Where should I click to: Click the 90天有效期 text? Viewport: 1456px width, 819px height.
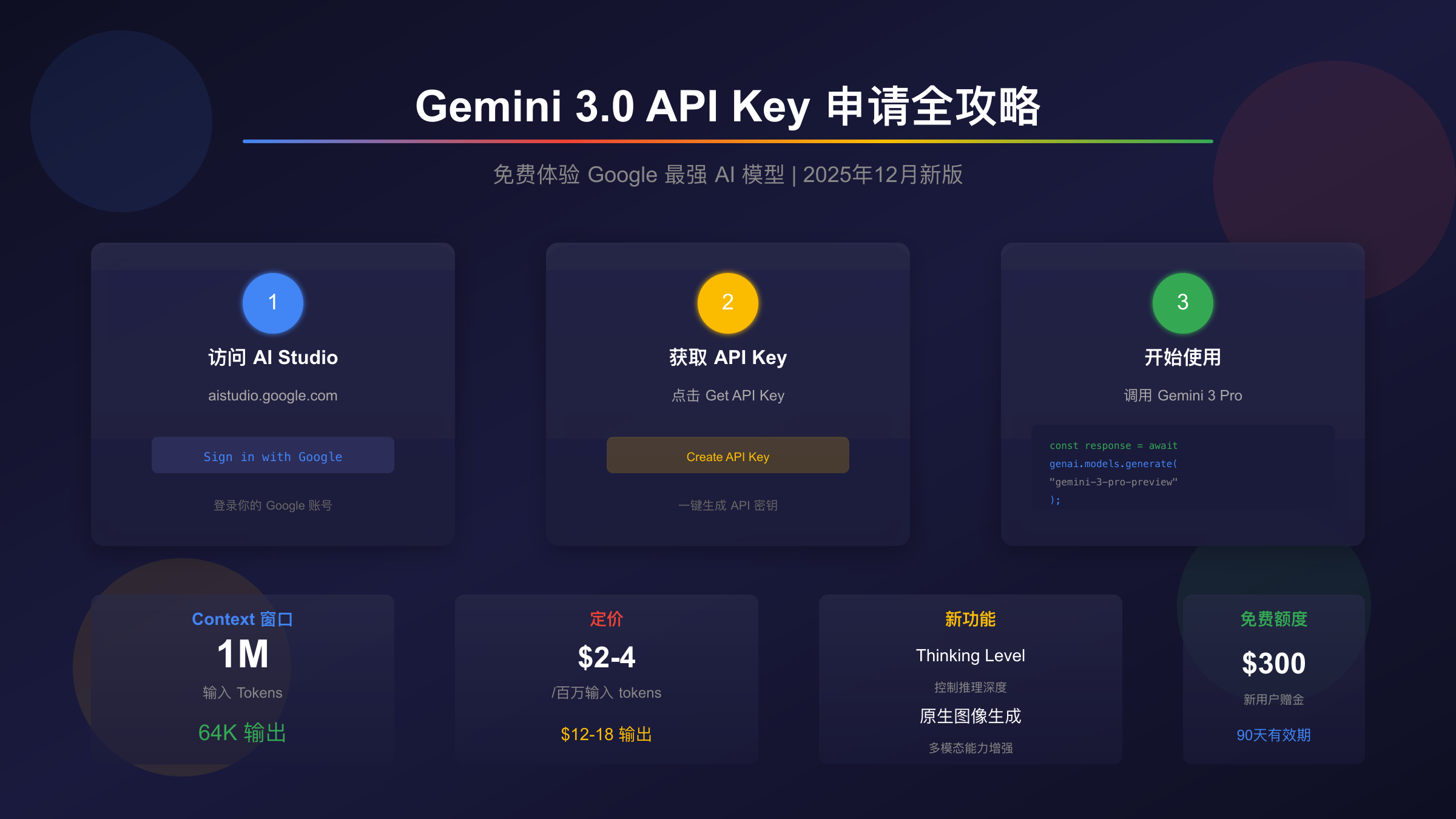tap(1274, 735)
